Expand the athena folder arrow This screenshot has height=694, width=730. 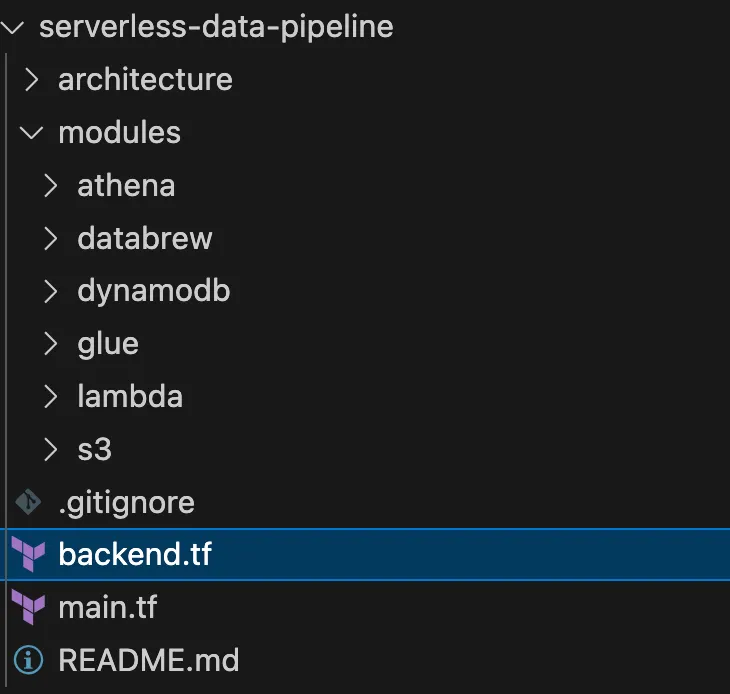tap(52, 185)
